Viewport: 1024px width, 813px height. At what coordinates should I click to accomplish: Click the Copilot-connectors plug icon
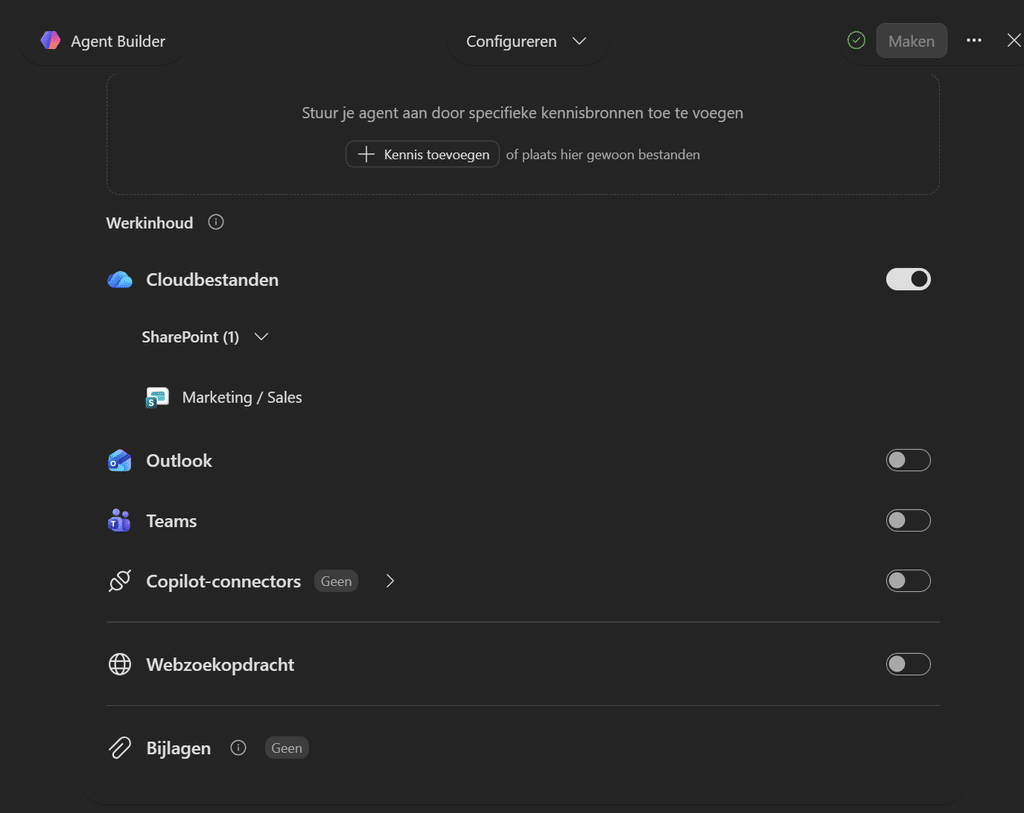point(120,581)
